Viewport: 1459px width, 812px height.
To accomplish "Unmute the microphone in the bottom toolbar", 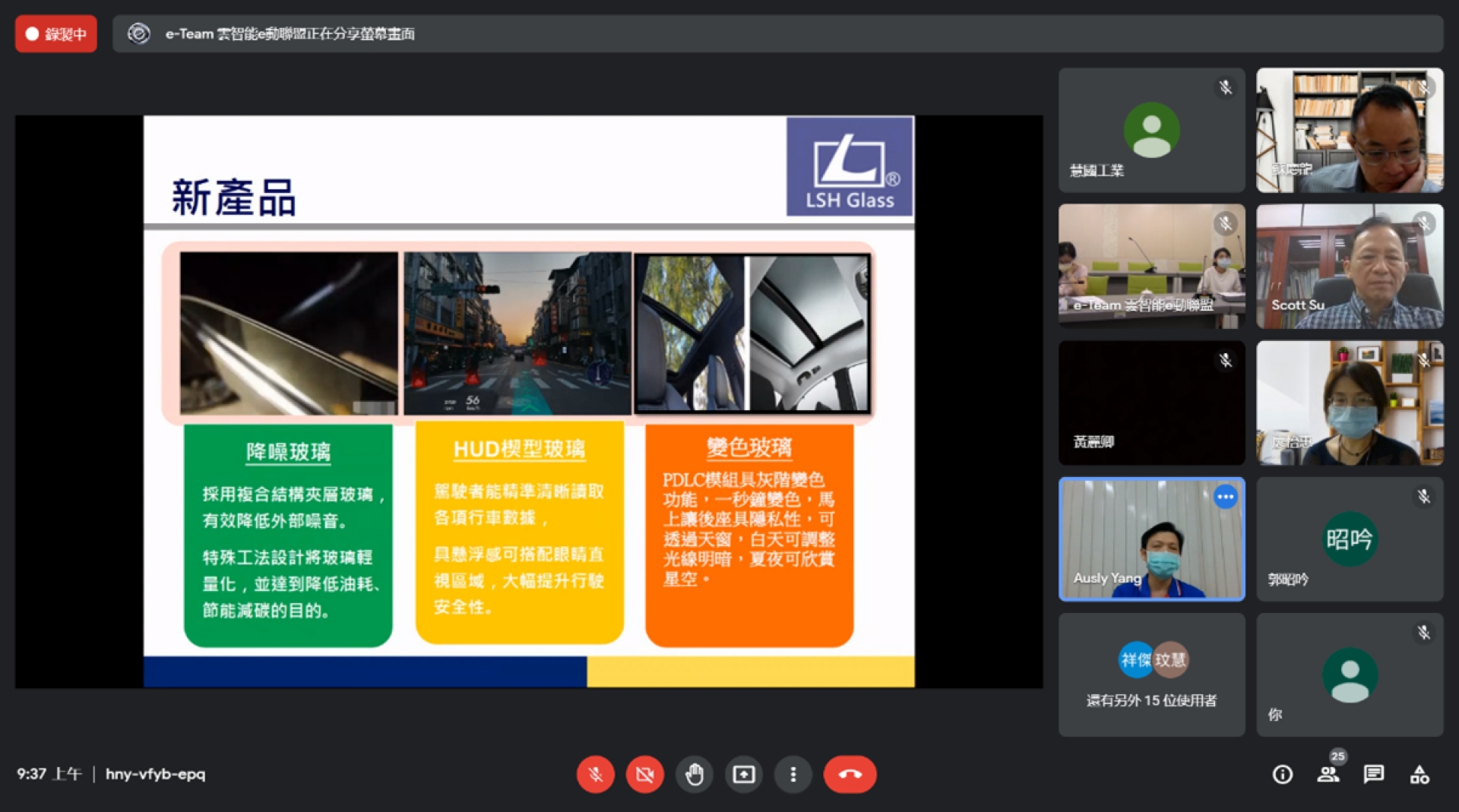I will pyautogui.click(x=595, y=774).
